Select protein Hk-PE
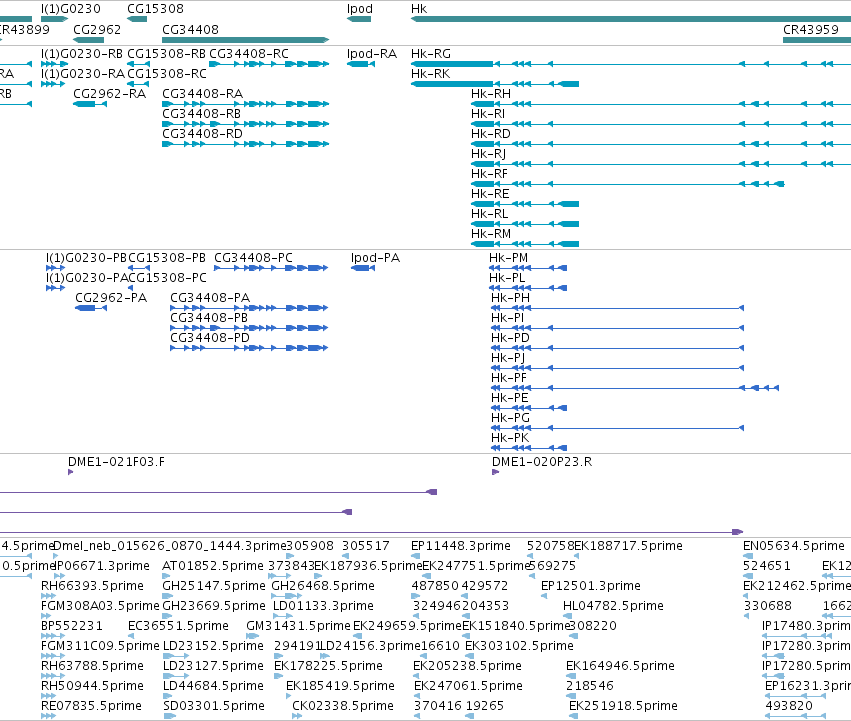Screen dimensions: 851x721 point(510,398)
